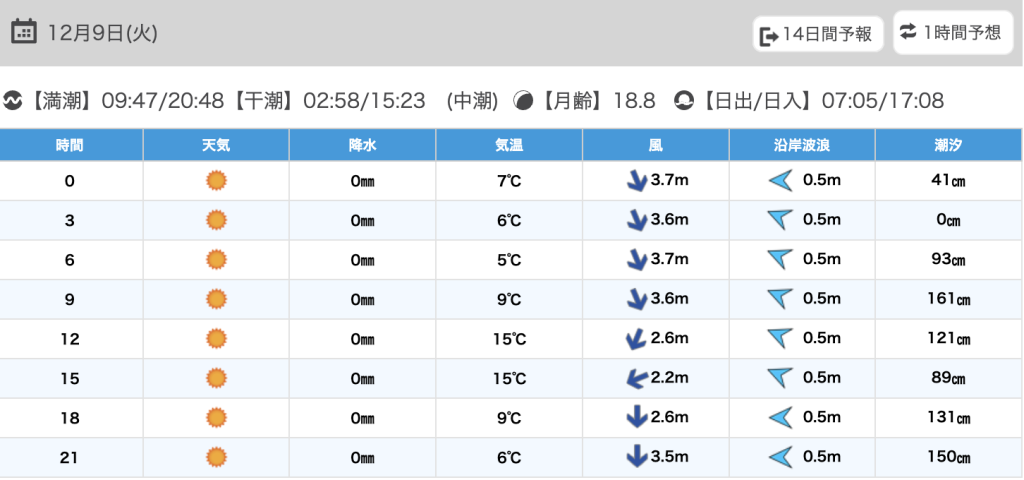The image size is (1024, 480).
Task: Click the sunny icon in the 12時 row
Action: (216, 339)
